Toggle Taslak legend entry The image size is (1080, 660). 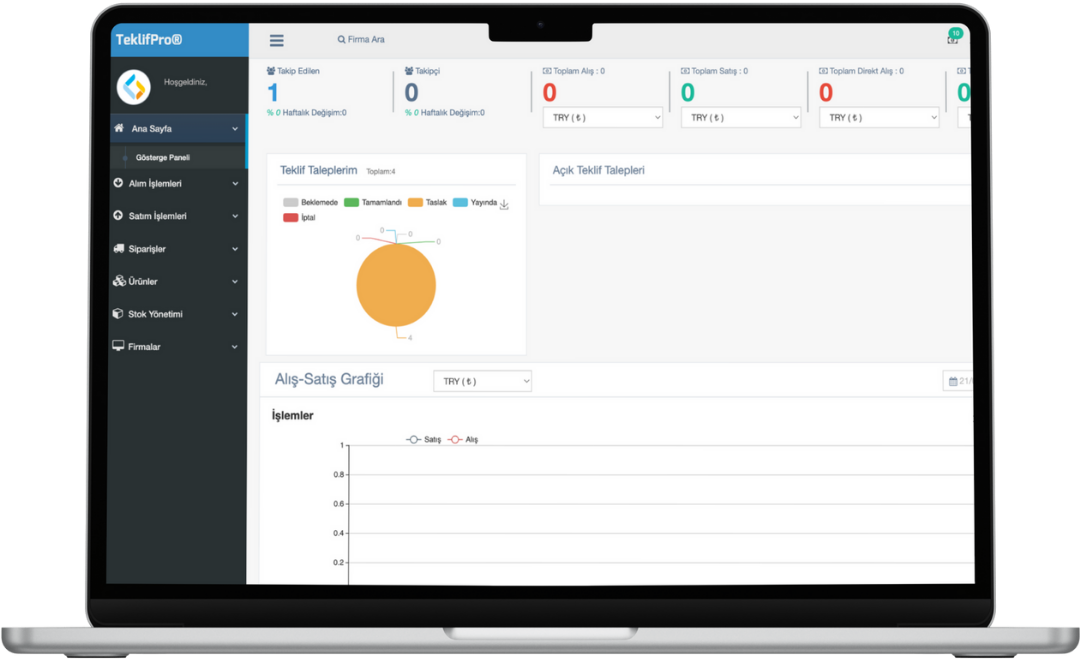click(x=428, y=203)
